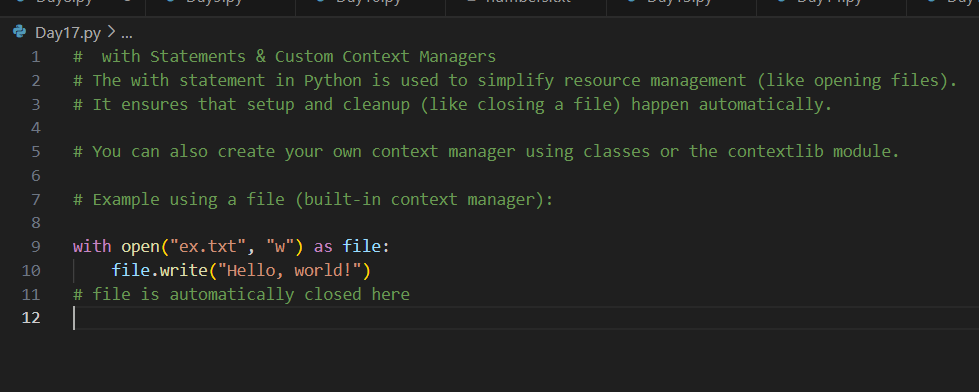Image resolution: width=979 pixels, height=392 pixels.
Task: Click line number 3 in the gutter
Action: [x=35, y=104]
